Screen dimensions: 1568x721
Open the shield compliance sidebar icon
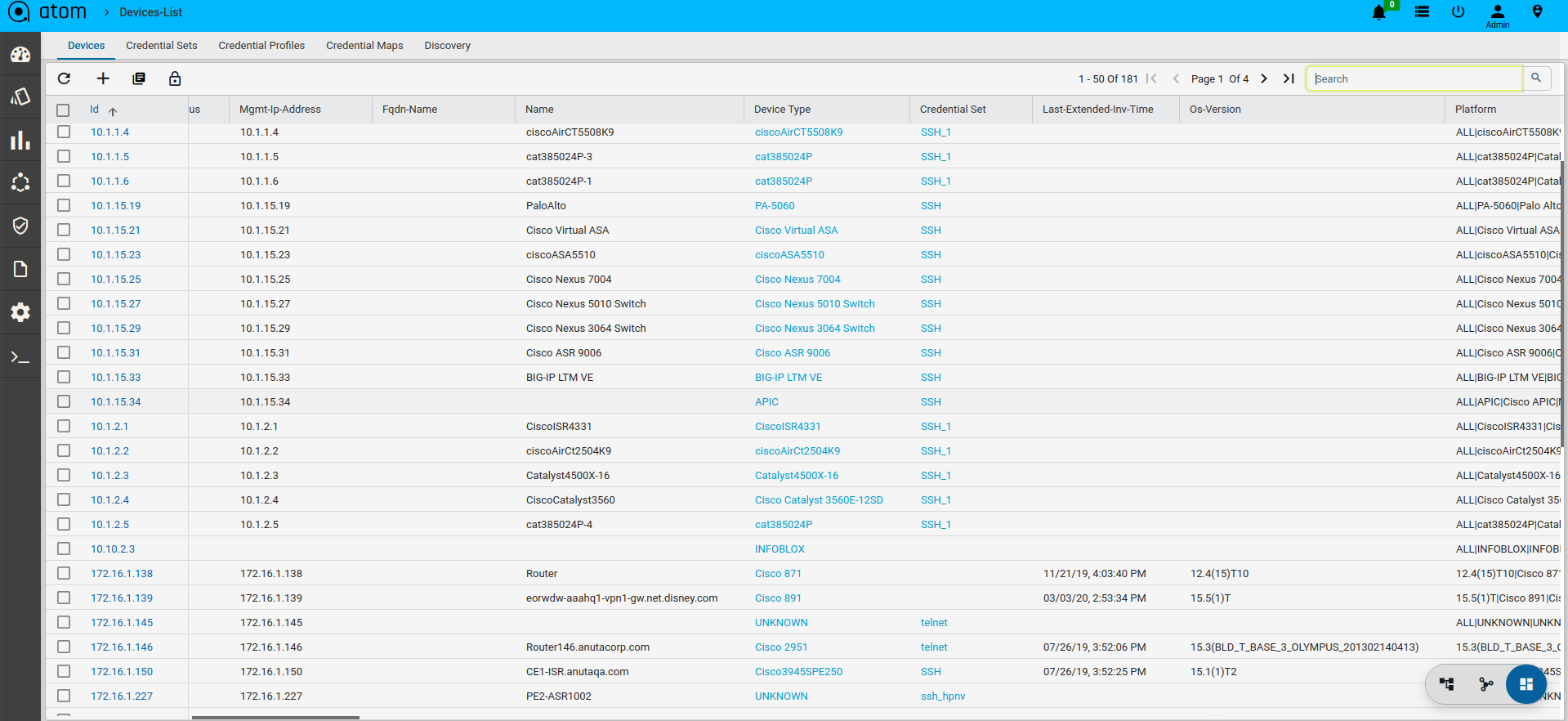click(x=20, y=226)
